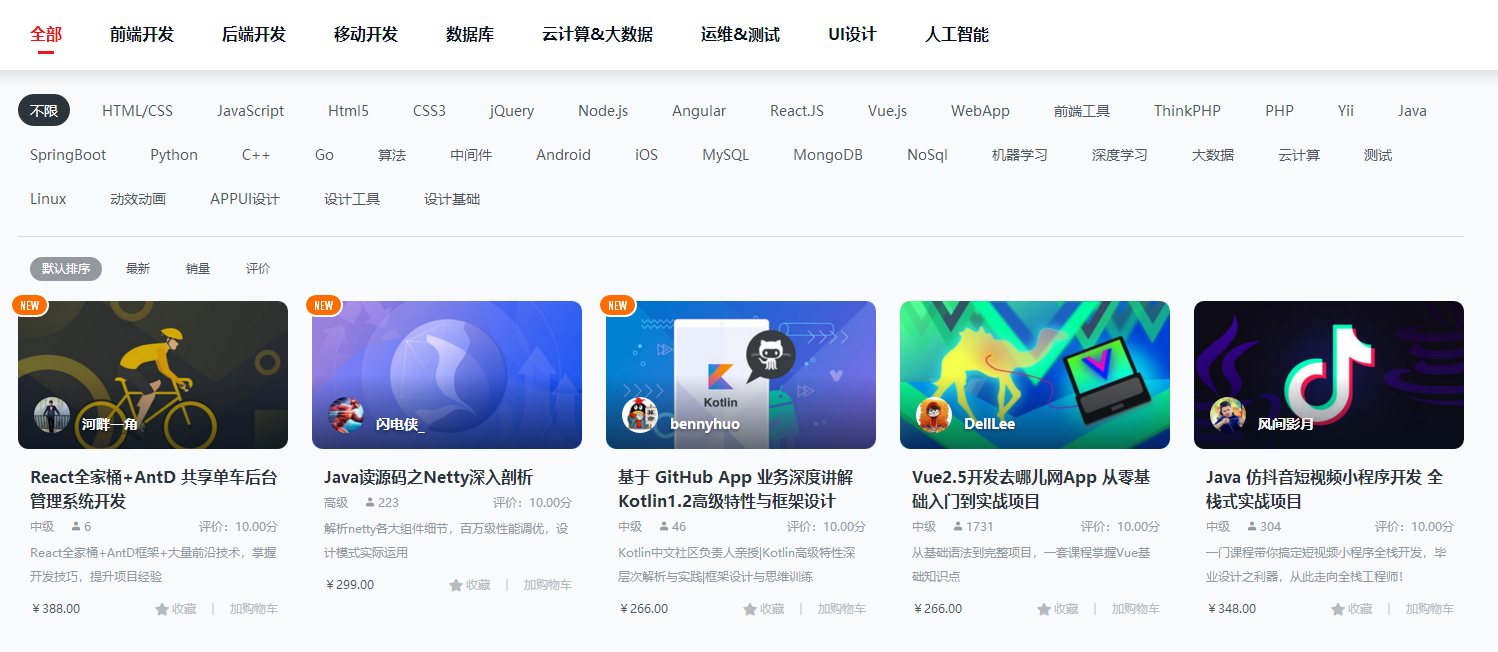
Task: Click learner count icon beside 1731
Action: (958, 527)
